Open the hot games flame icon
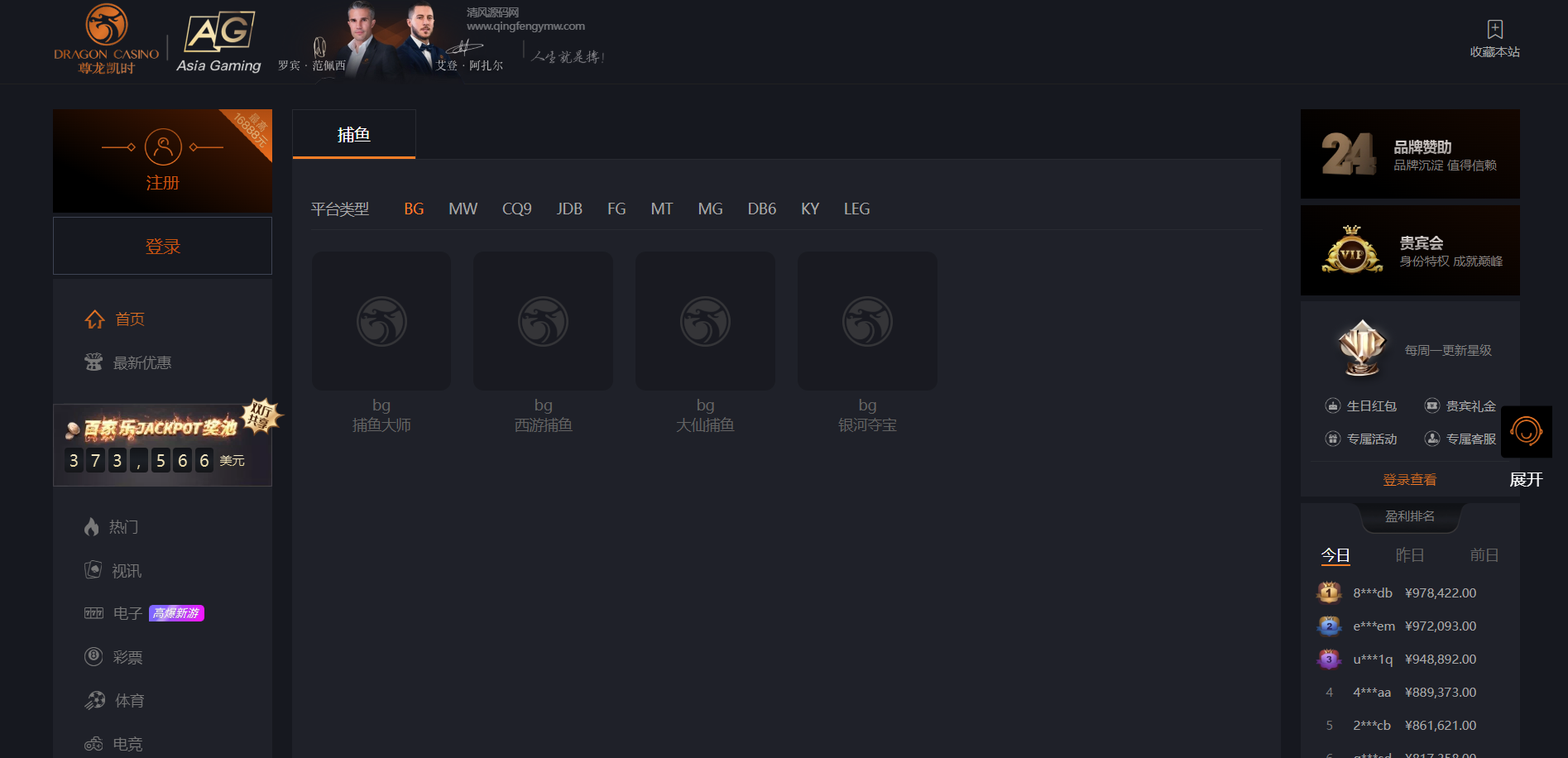 pos(92,527)
